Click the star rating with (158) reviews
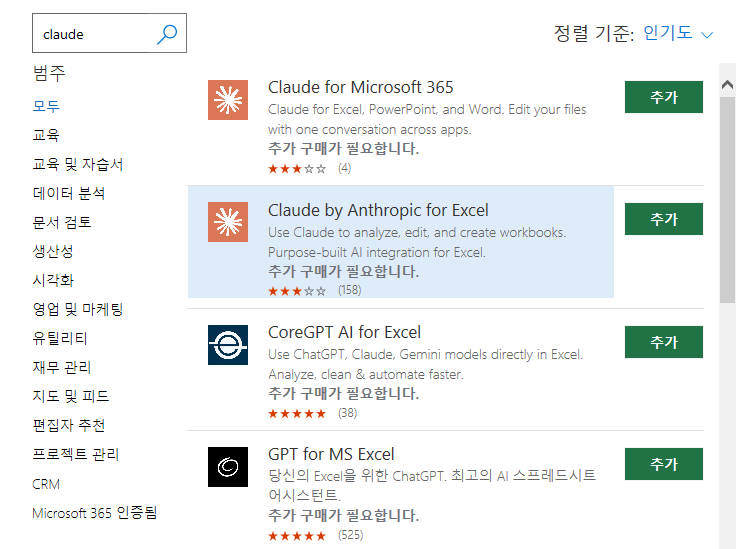This screenshot has height=549, width=736. click(297, 291)
